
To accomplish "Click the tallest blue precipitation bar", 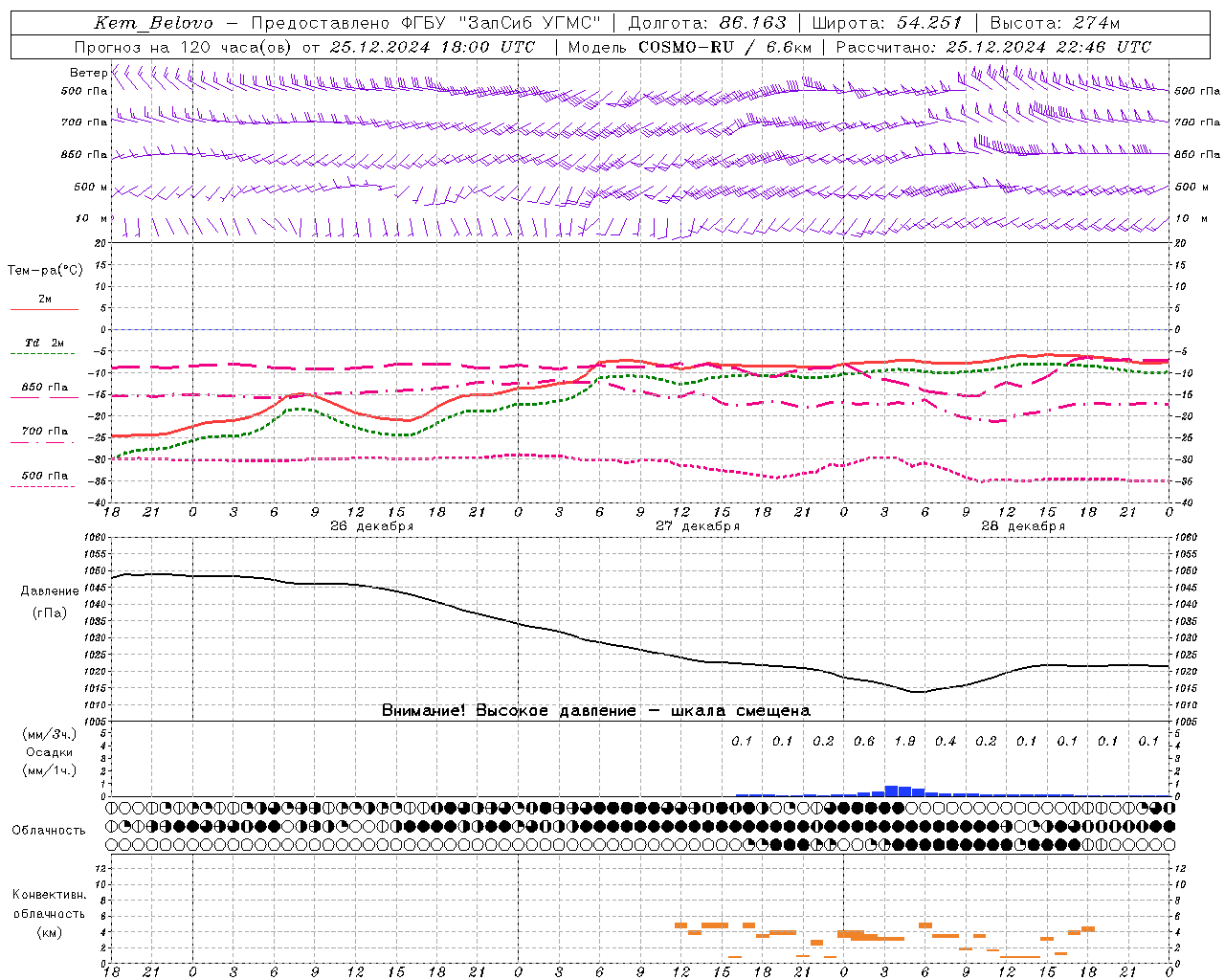I will click(x=891, y=791).
